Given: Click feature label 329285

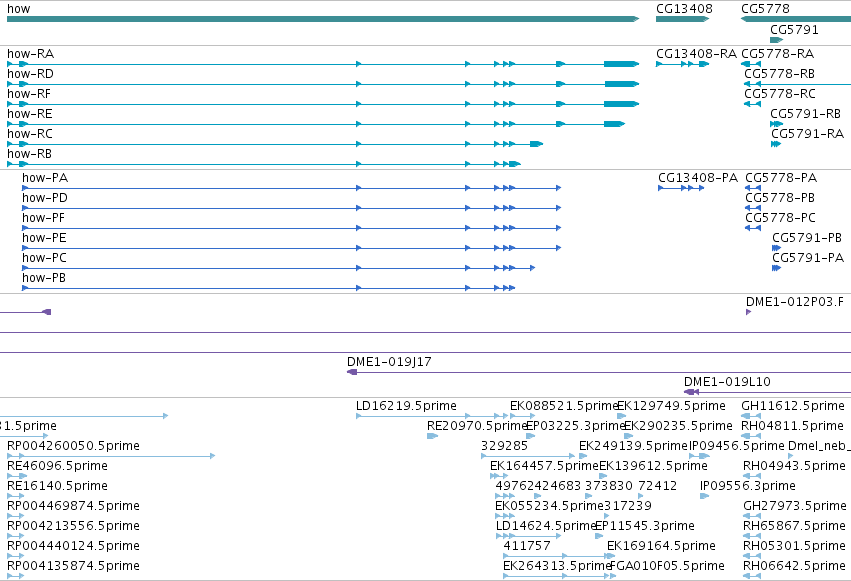Looking at the screenshot, I should [x=504, y=446].
